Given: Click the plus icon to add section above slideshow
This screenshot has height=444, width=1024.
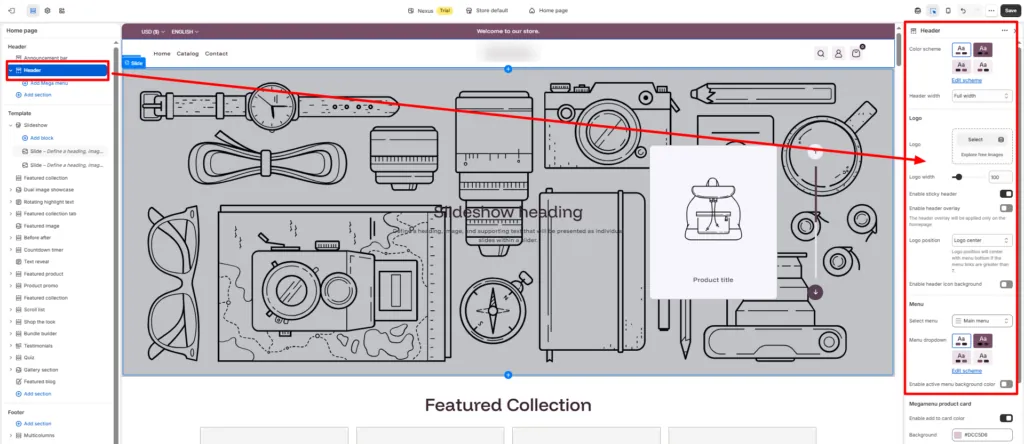Looking at the screenshot, I should pos(508,69).
